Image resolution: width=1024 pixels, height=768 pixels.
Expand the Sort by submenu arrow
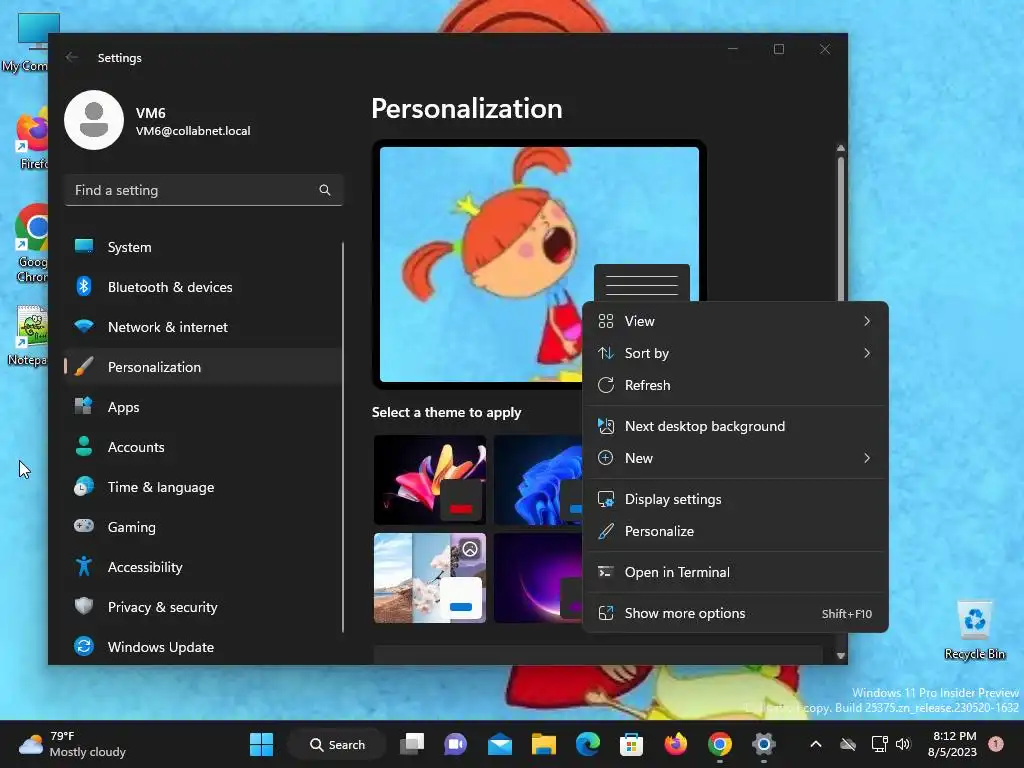867,353
